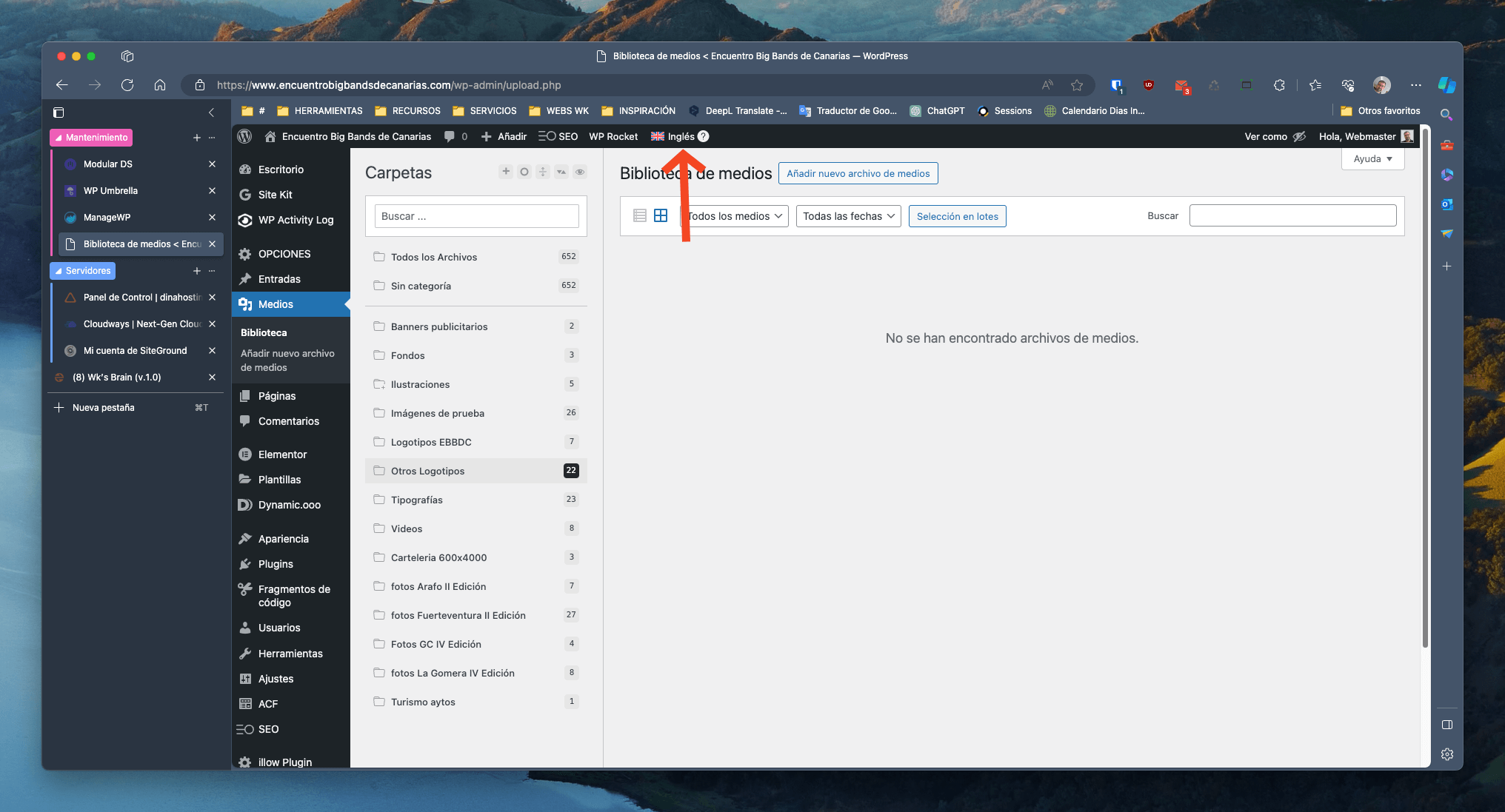Click the Extensions puzzle icon in browser toolbar

coord(1279,85)
